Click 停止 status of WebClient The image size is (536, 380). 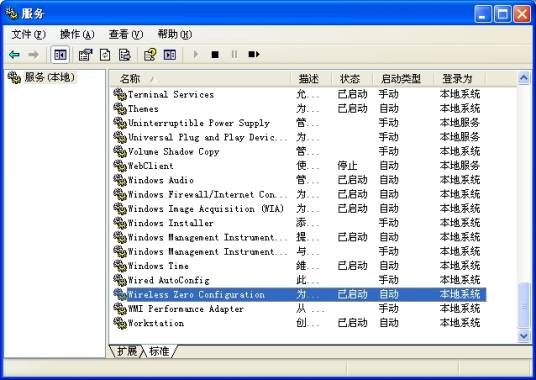pyautogui.click(x=347, y=166)
